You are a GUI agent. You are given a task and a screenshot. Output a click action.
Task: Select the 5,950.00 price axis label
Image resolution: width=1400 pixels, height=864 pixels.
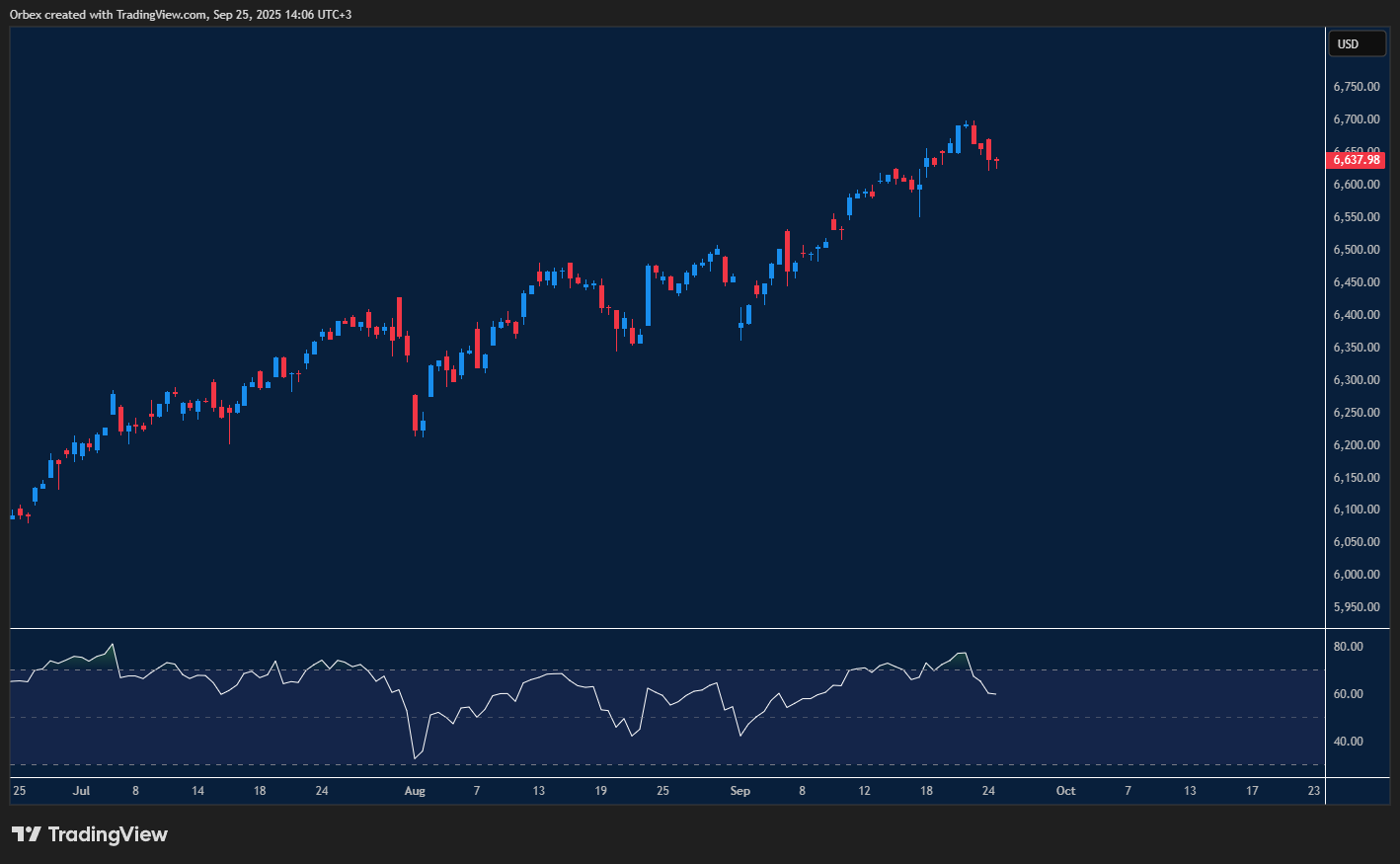tap(1356, 607)
